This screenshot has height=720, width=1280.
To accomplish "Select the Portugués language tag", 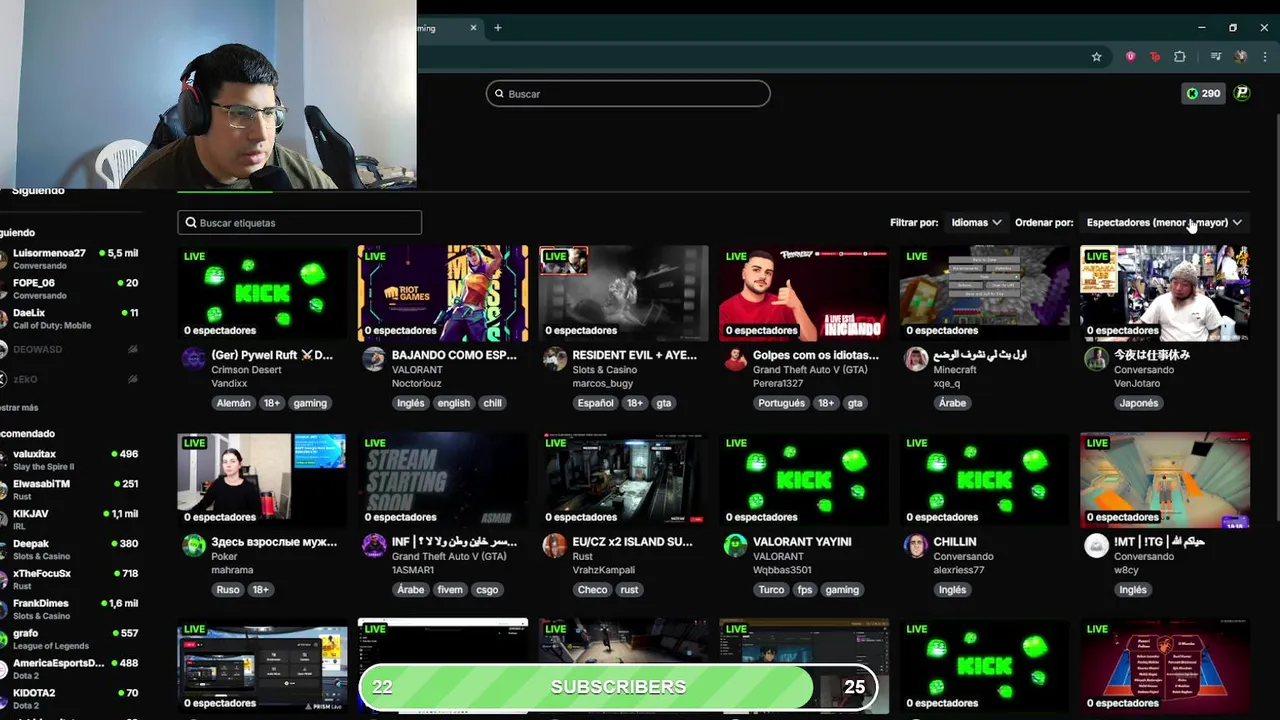I will (781, 403).
